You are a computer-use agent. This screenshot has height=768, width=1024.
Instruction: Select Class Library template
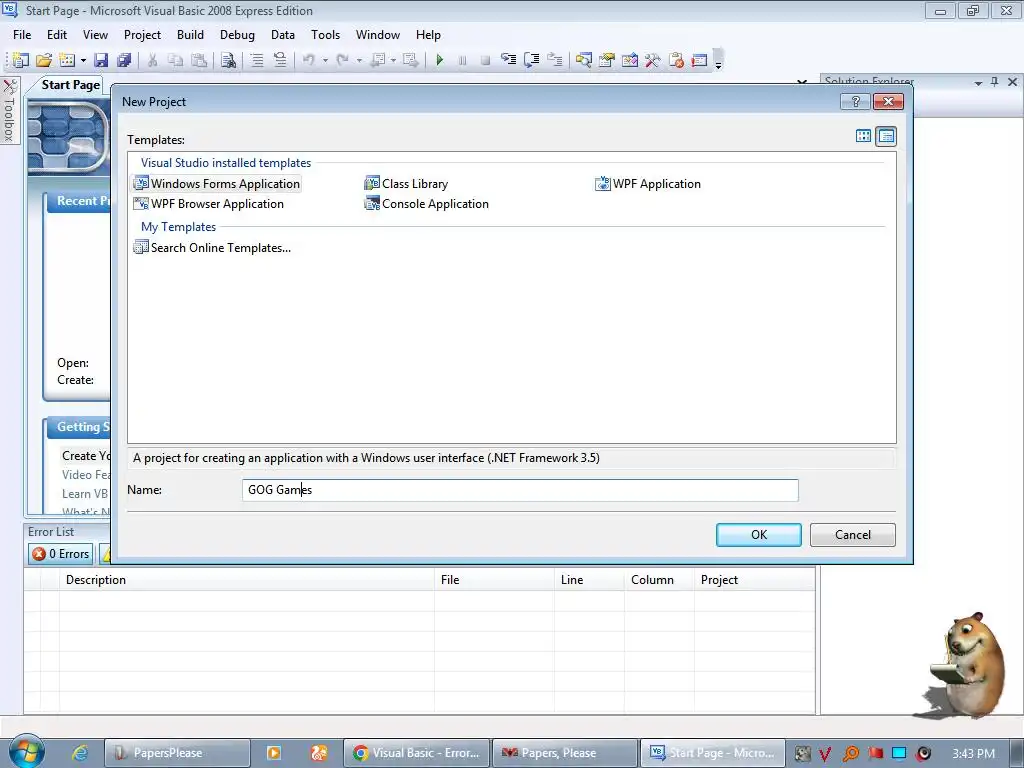pyautogui.click(x=406, y=184)
